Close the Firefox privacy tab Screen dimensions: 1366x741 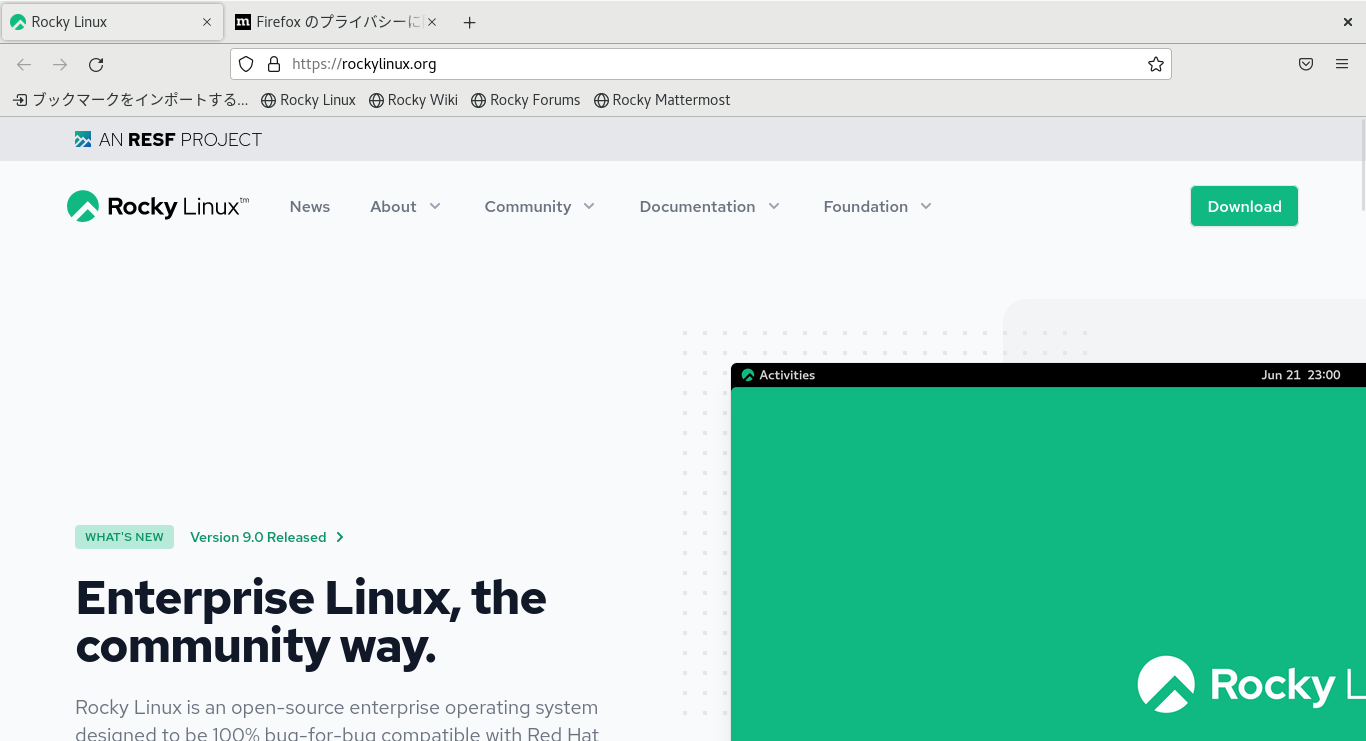coord(432,22)
